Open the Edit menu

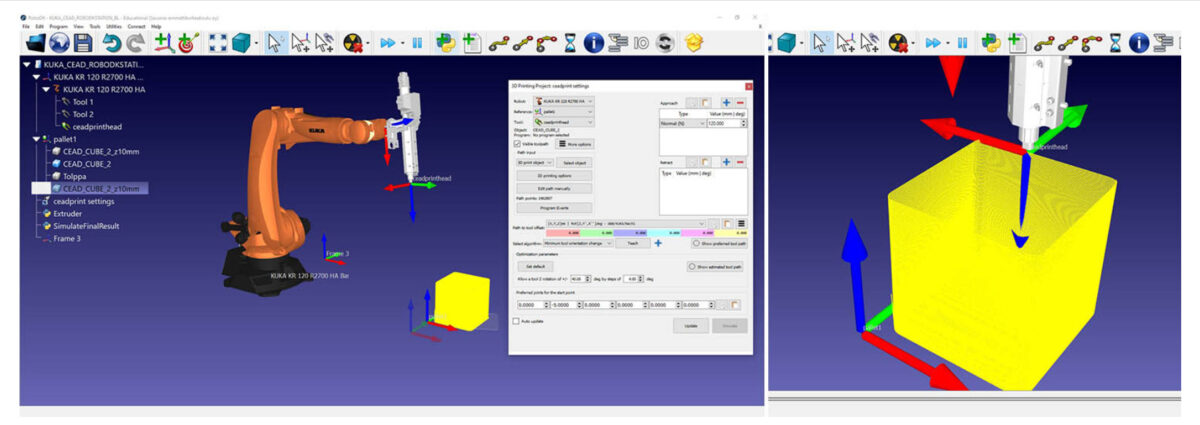point(40,26)
